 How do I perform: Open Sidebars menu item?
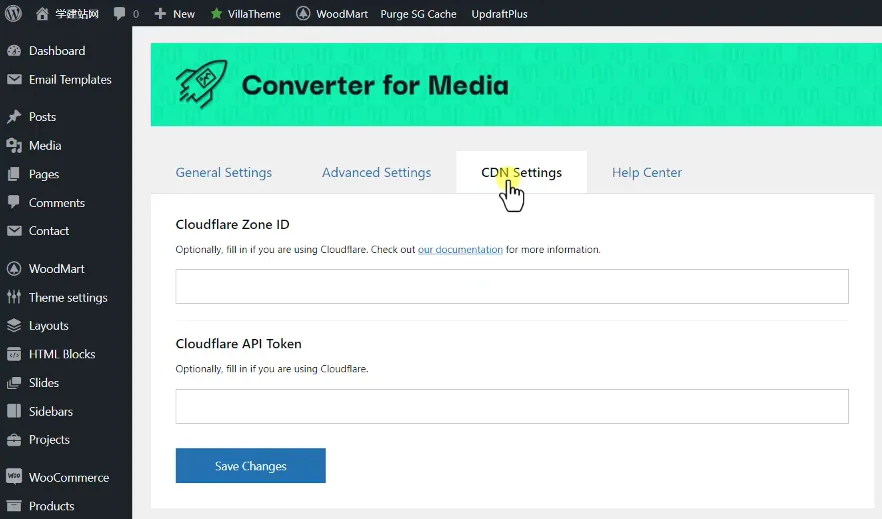51,412
